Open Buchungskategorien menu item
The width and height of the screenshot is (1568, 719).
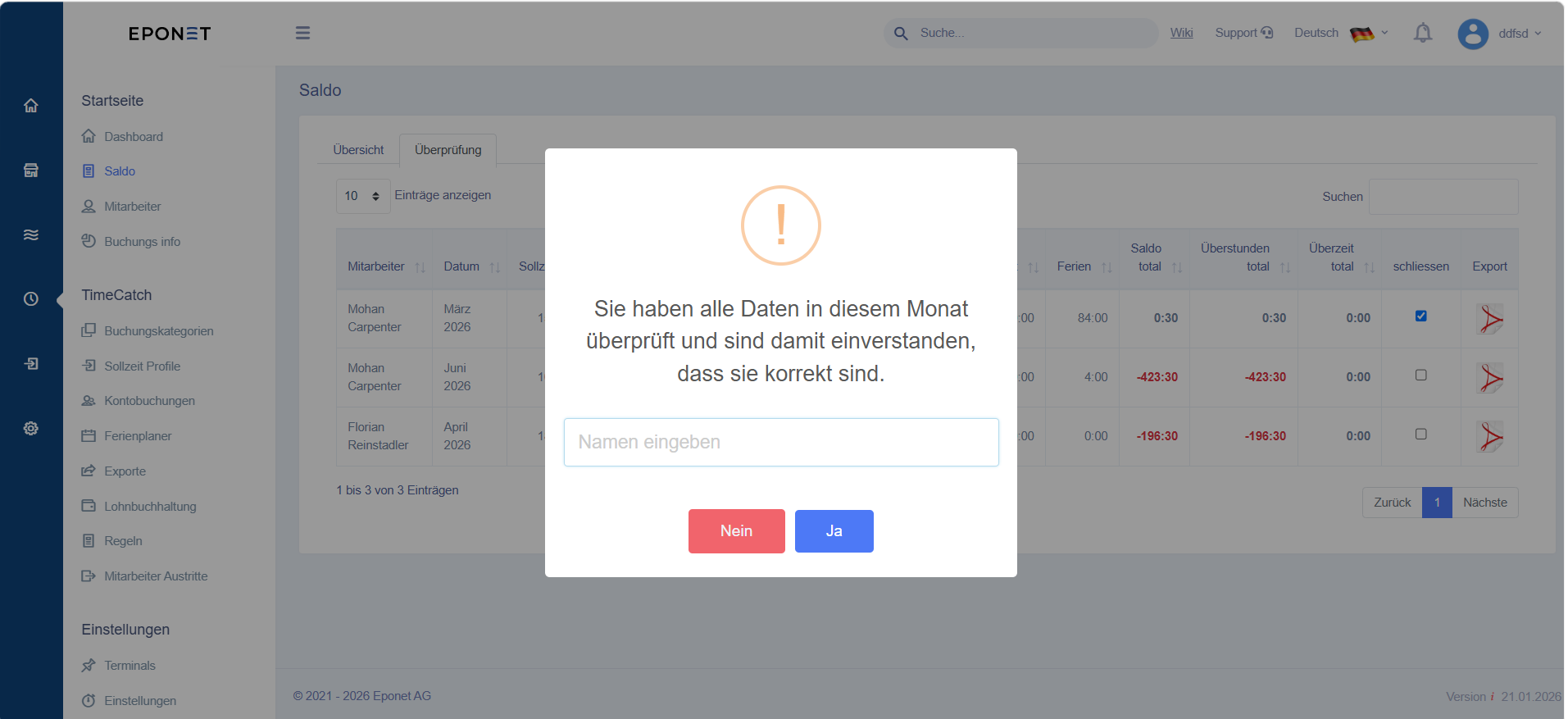(x=159, y=331)
